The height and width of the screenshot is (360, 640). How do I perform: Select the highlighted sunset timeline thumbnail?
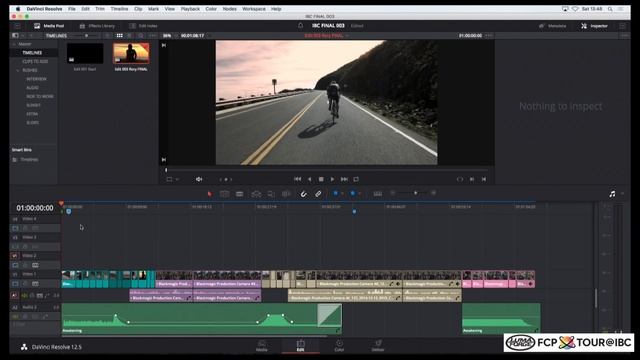(131, 53)
